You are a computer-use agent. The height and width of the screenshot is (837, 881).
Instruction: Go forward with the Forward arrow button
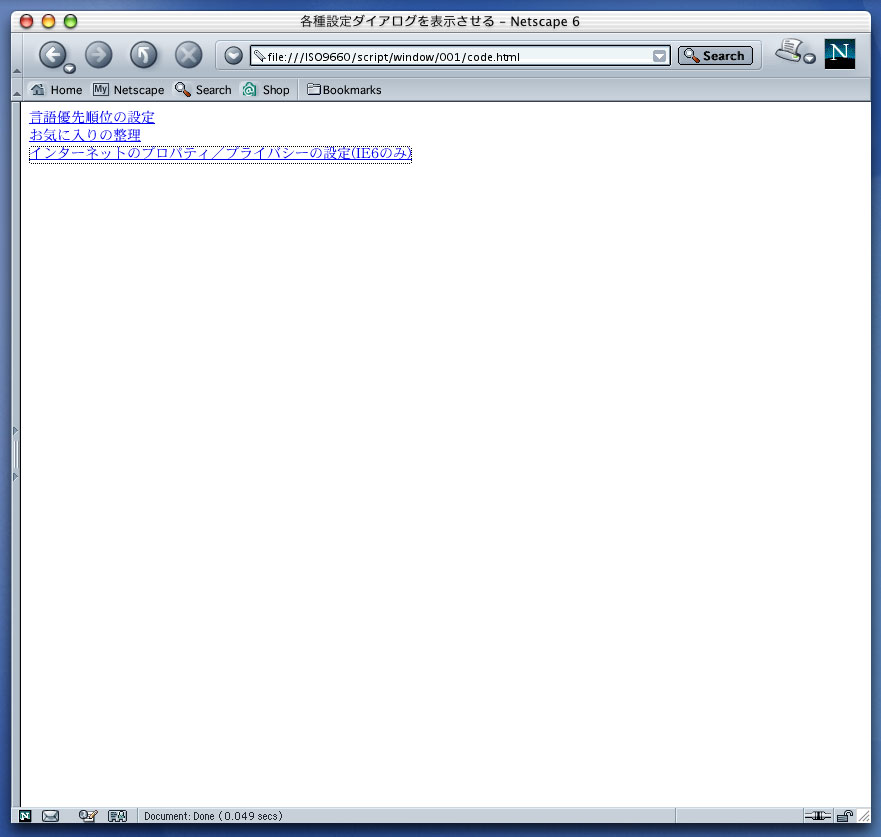(98, 55)
